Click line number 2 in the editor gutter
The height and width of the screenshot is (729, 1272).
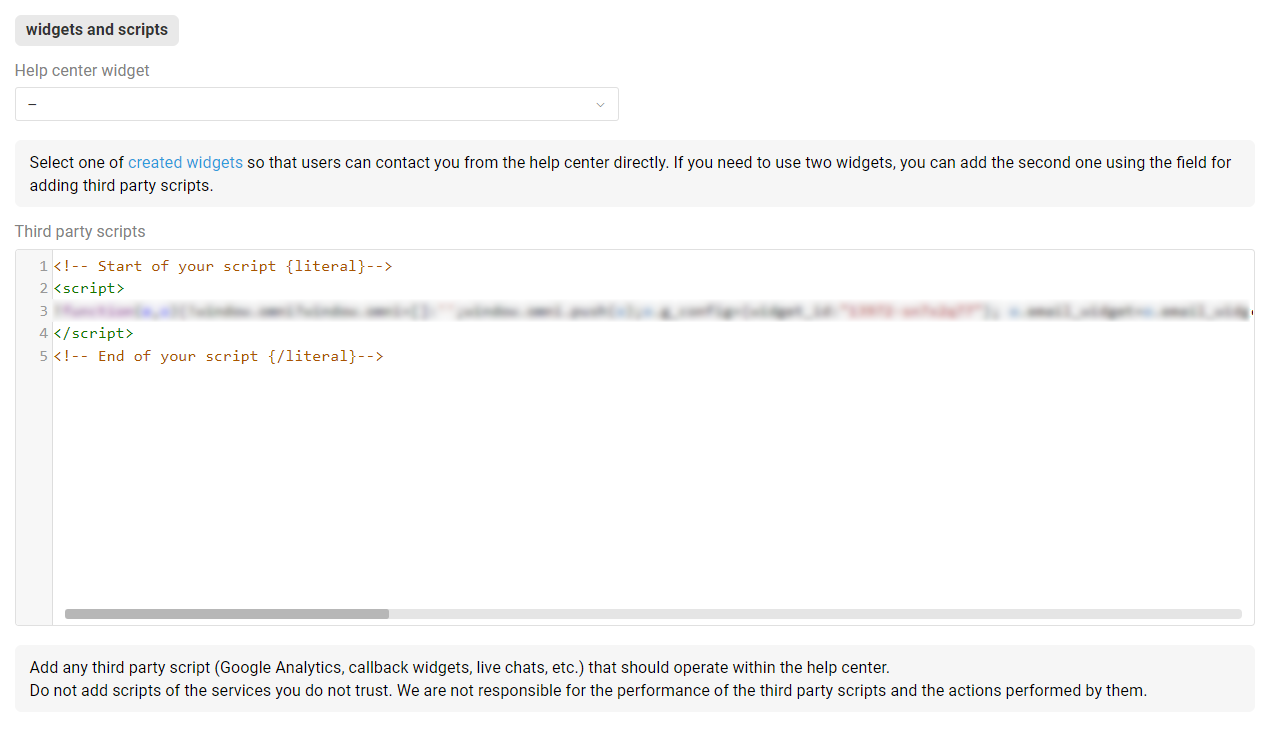coord(43,288)
